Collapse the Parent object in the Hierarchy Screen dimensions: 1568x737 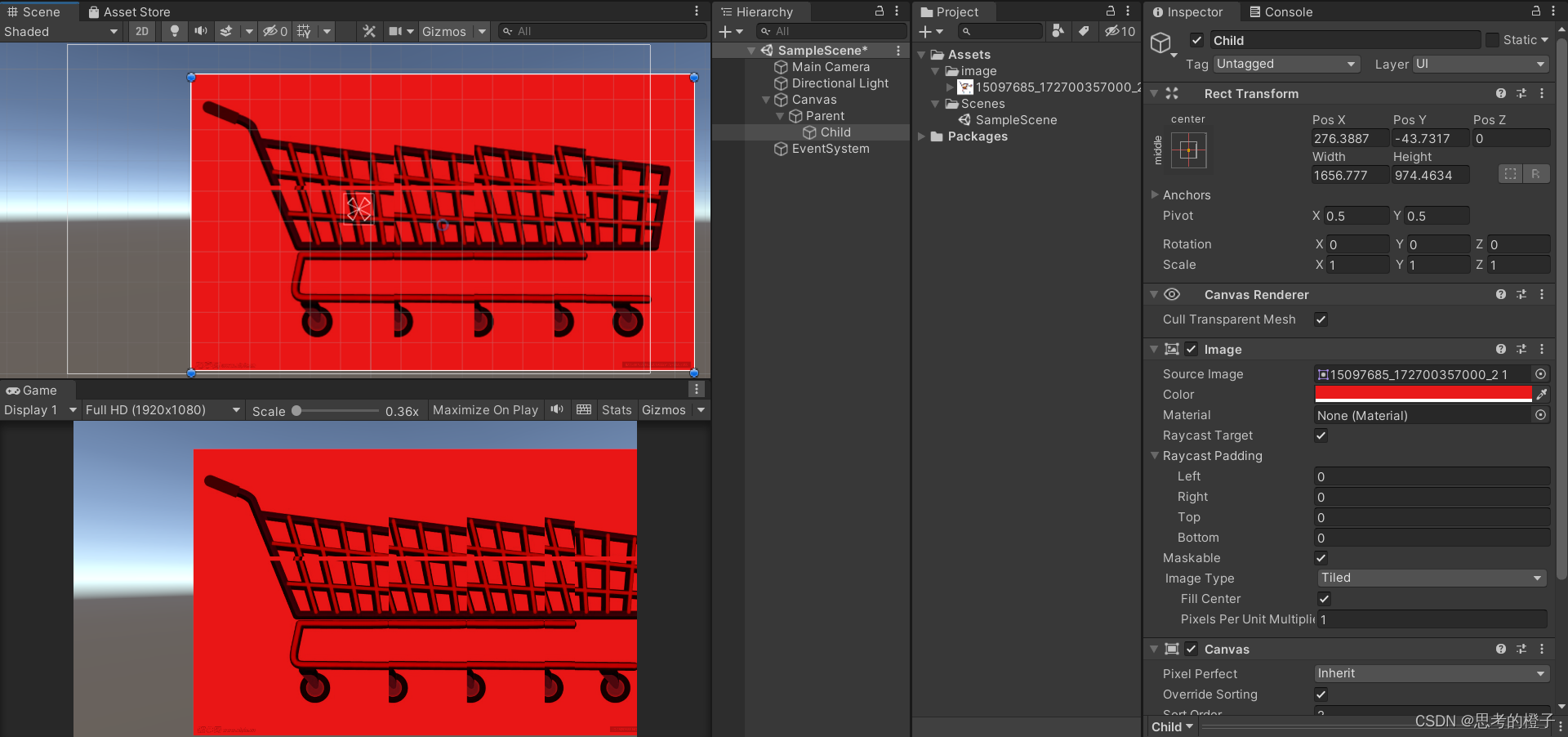780,115
